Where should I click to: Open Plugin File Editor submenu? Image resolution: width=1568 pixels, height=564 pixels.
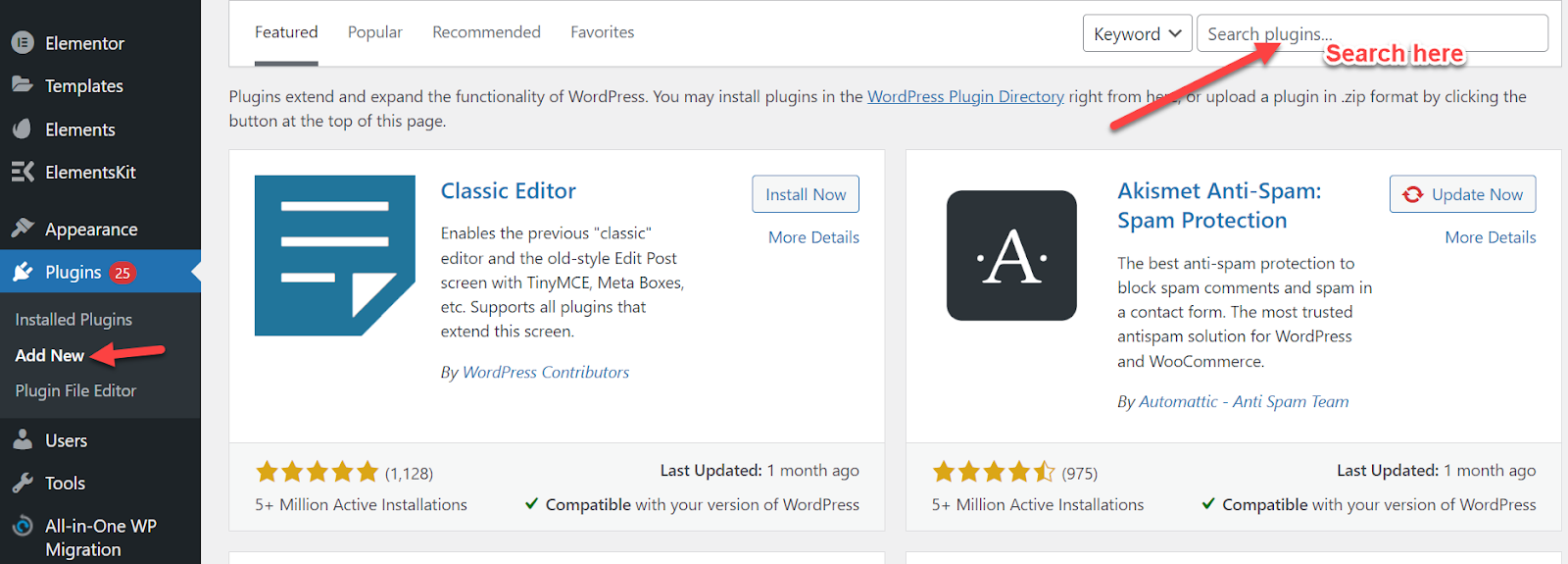75,390
